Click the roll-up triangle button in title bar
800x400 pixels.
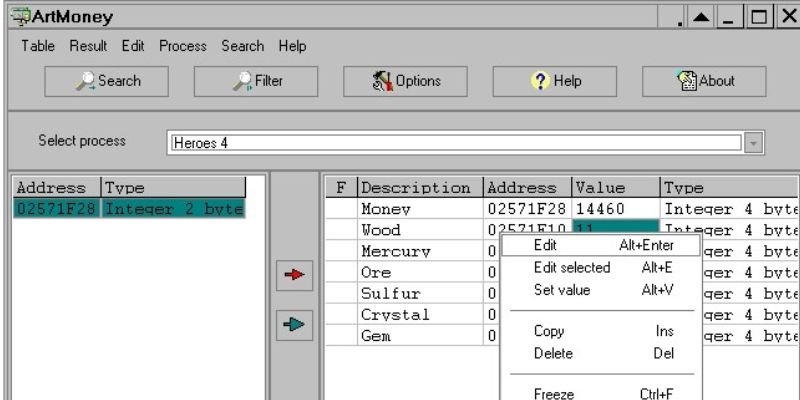(702, 17)
